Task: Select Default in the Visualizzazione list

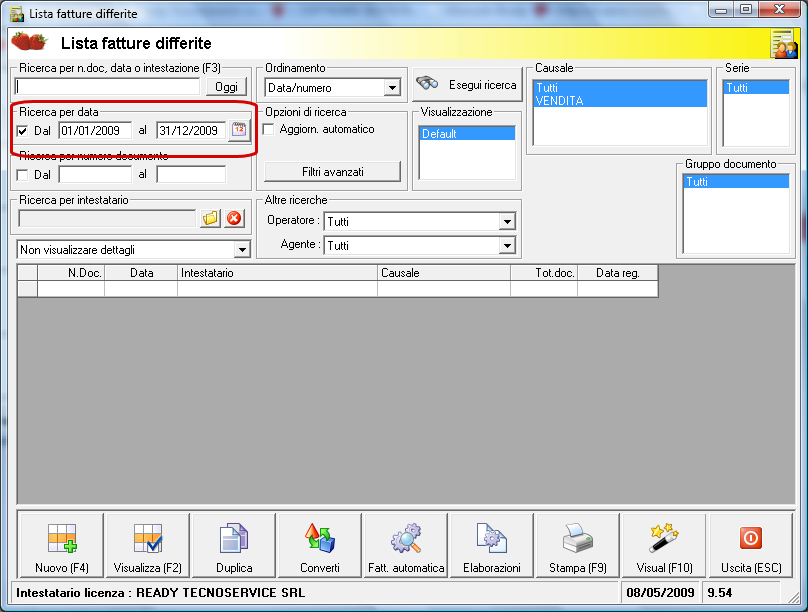Action: pyautogui.click(x=467, y=133)
